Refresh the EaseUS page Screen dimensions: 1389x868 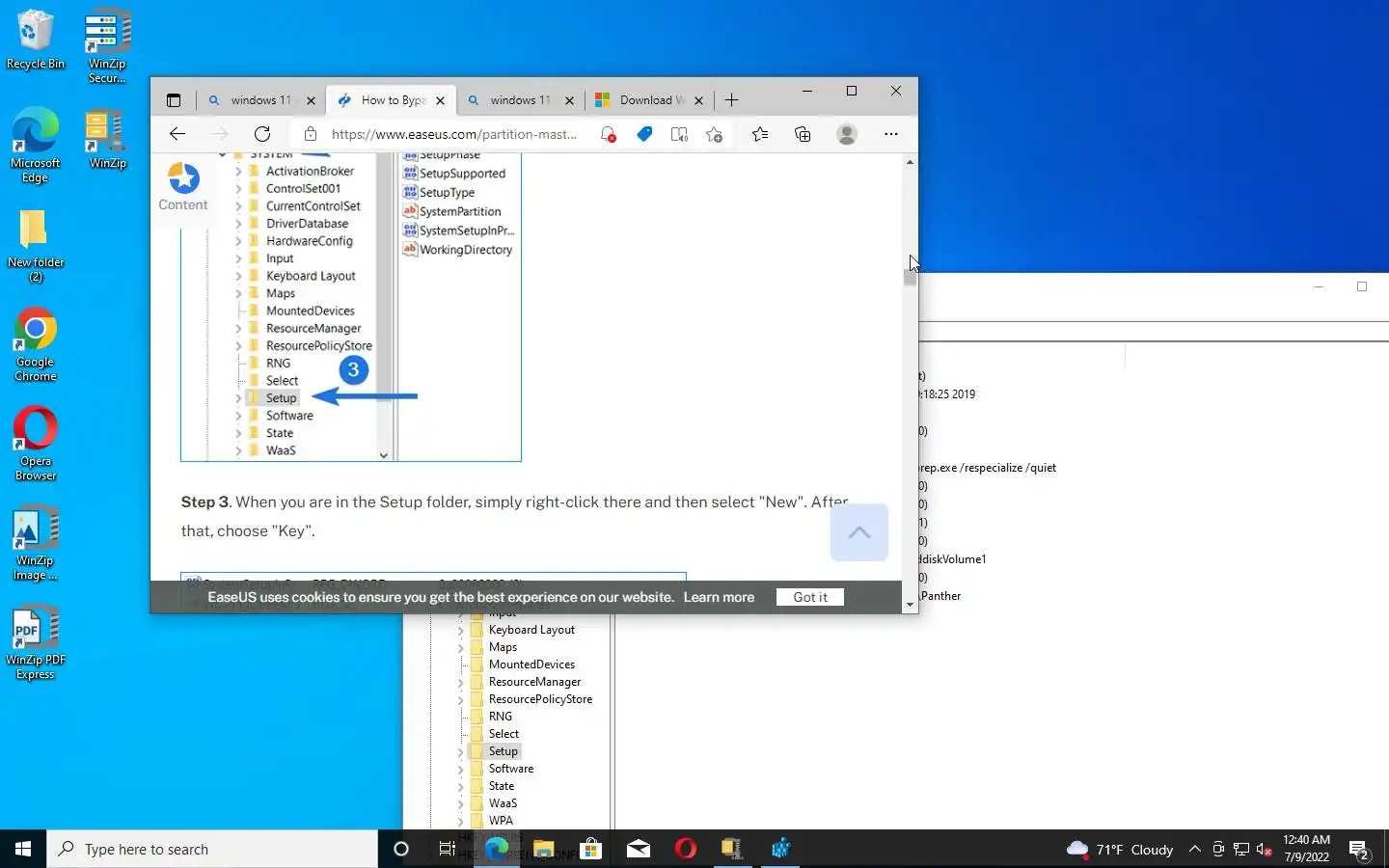[x=262, y=134]
